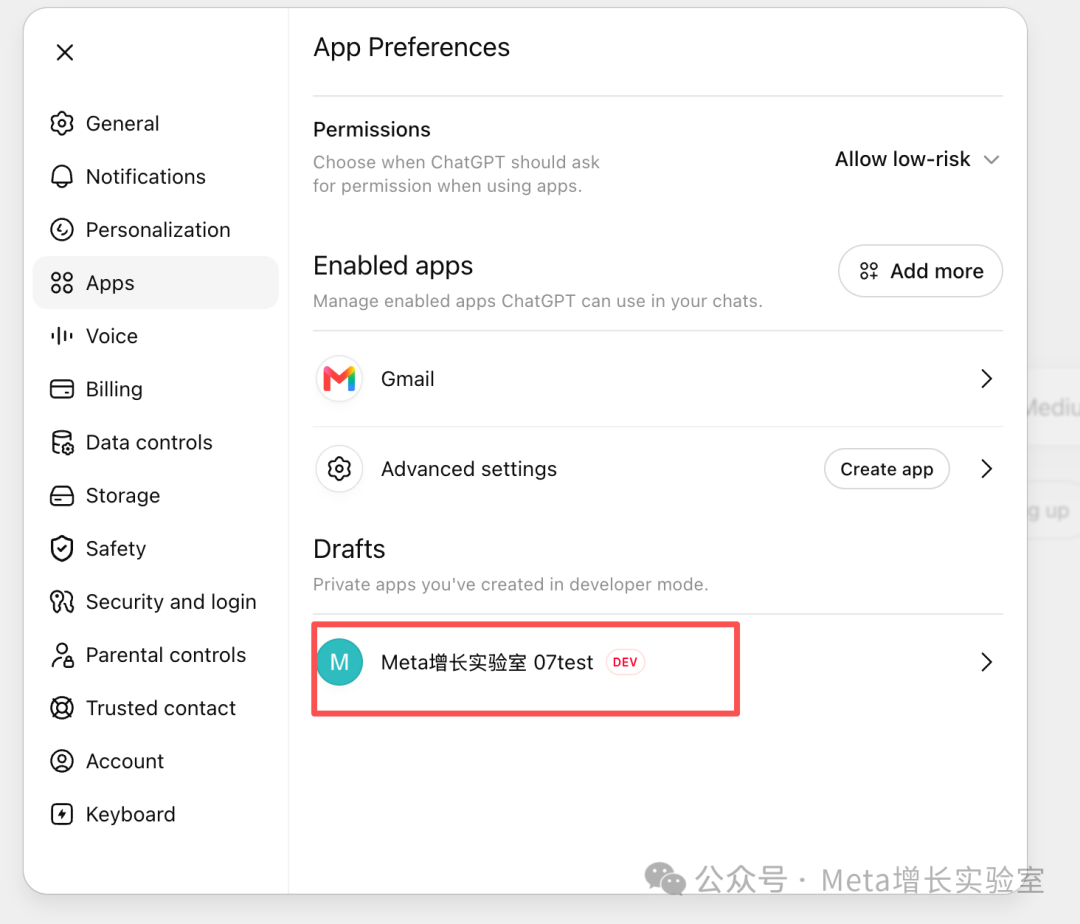Click the Create app button
The height and width of the screenshot is (924, 1080).
click(887, 469)
